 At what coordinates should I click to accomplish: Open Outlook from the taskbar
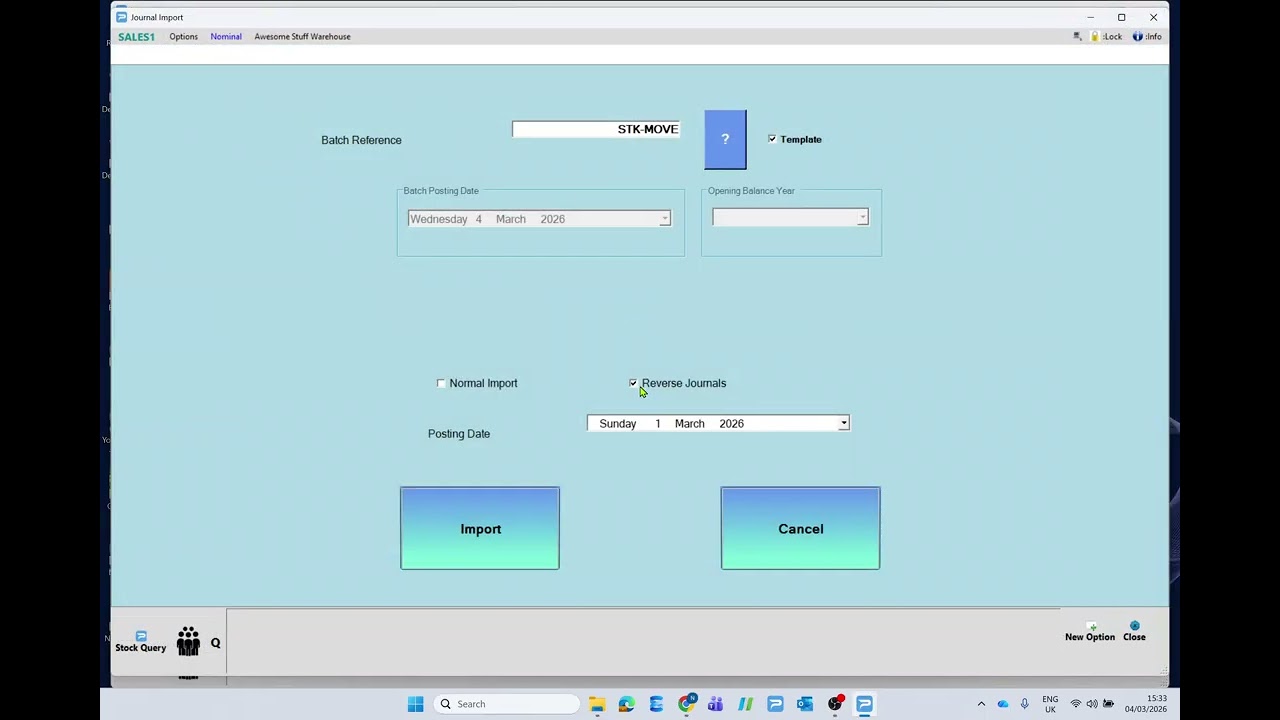[805, 704]
